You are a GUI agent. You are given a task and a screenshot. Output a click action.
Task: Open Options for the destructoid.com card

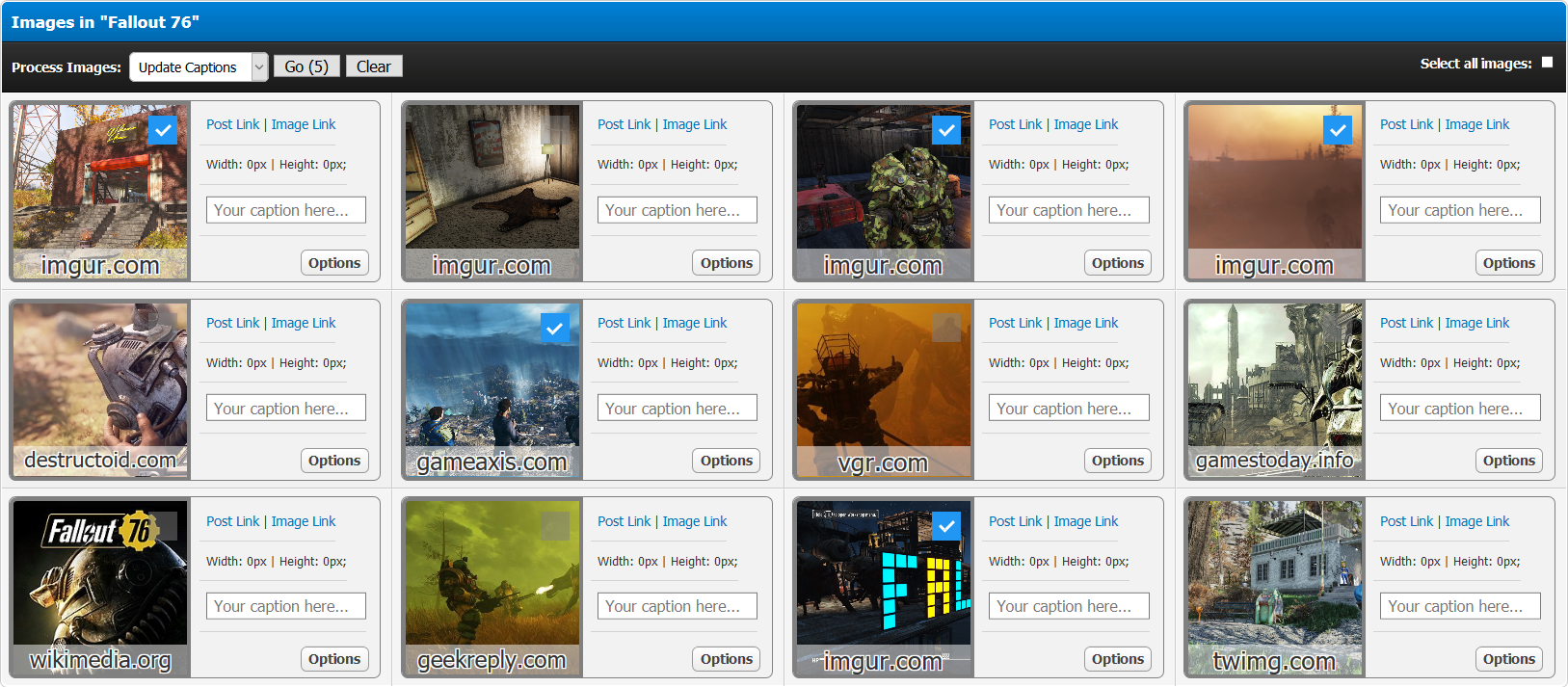pos(334,461)
